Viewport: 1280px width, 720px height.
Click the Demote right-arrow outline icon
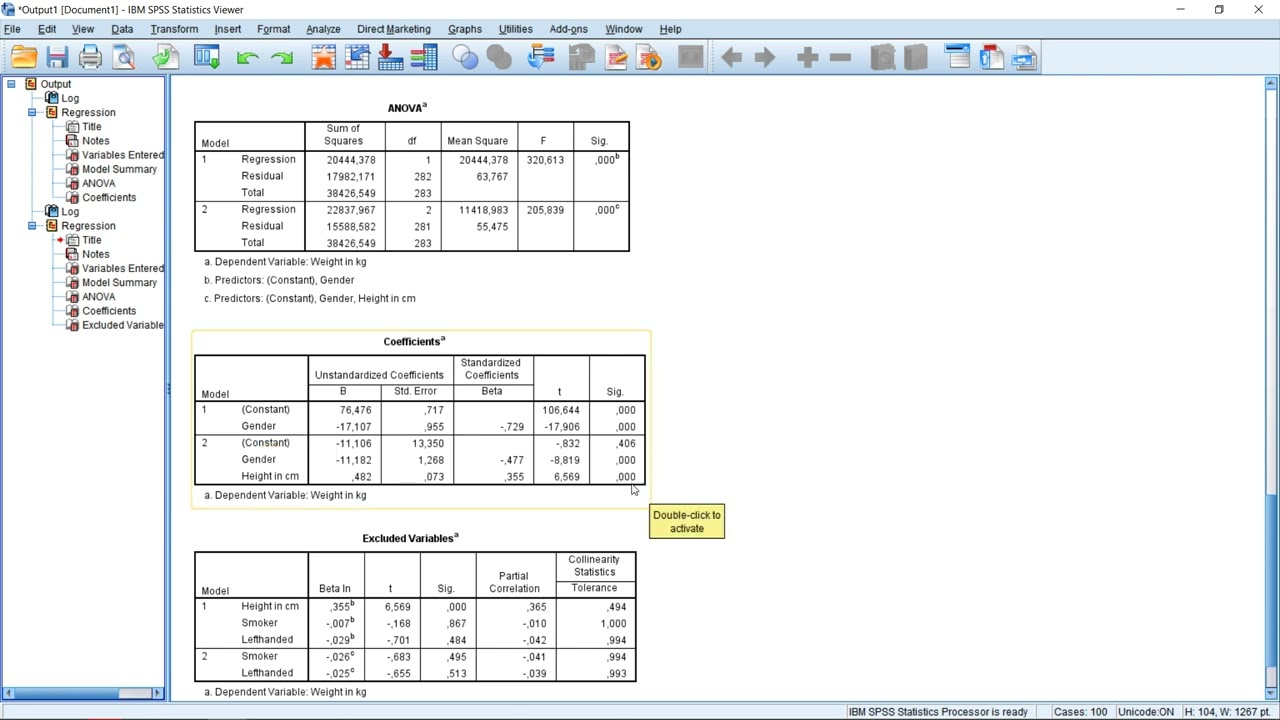[x=765, y=58]
